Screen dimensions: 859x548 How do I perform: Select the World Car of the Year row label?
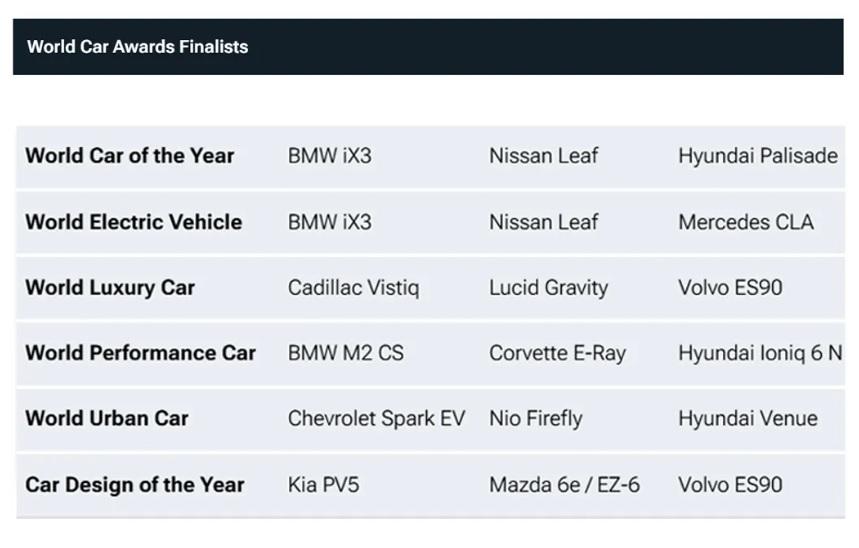130,156
